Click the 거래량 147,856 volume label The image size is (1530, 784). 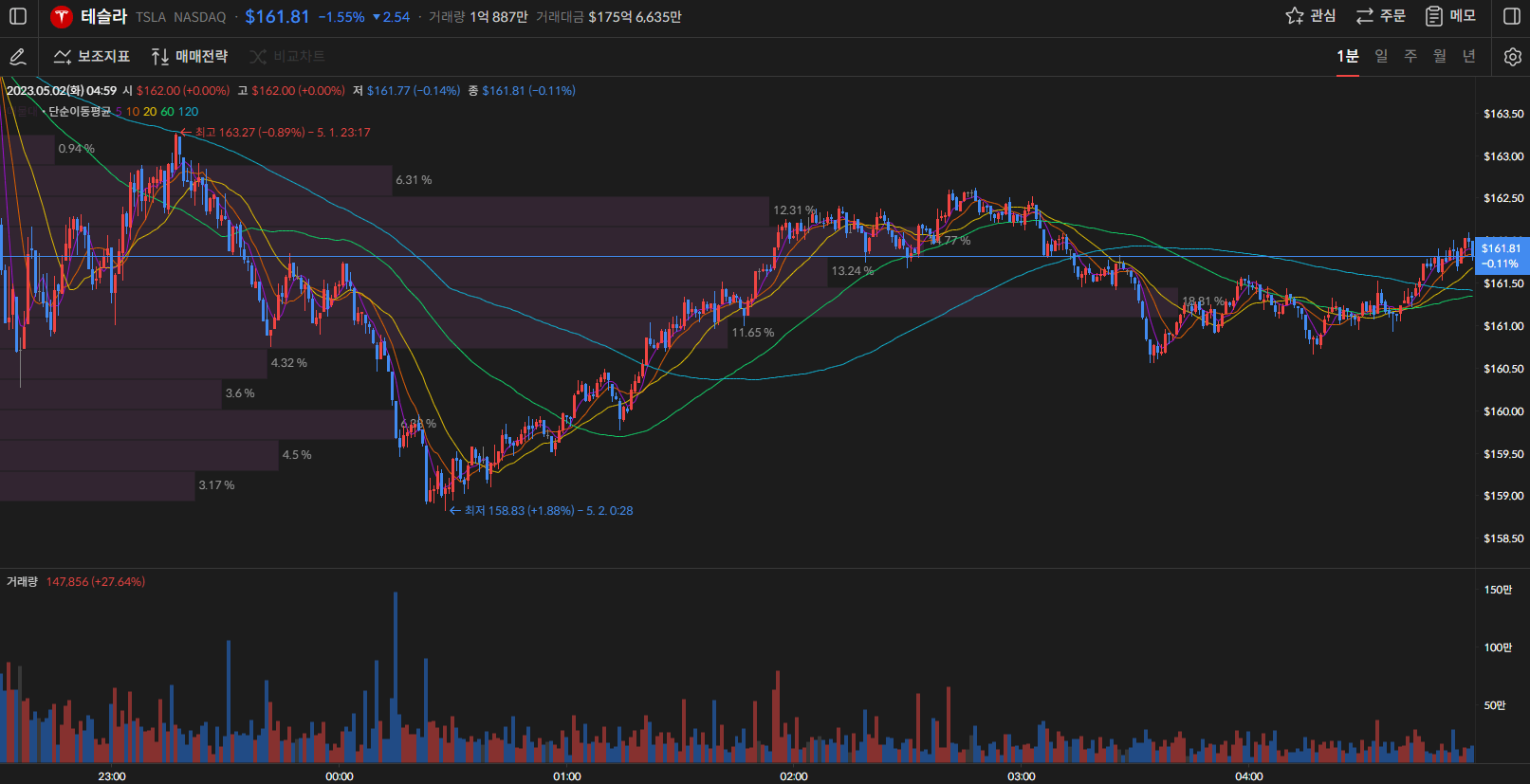(76, 582)
